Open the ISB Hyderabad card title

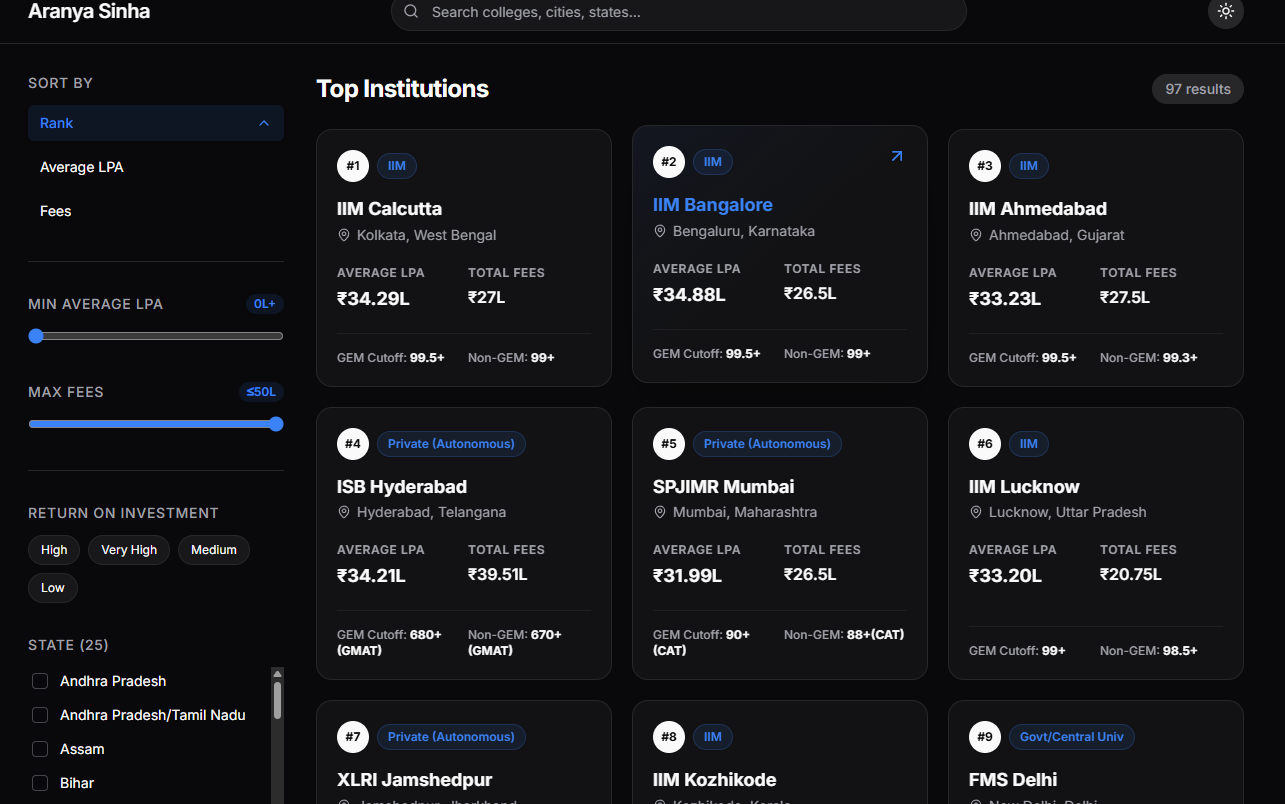[x=402, y=487]
